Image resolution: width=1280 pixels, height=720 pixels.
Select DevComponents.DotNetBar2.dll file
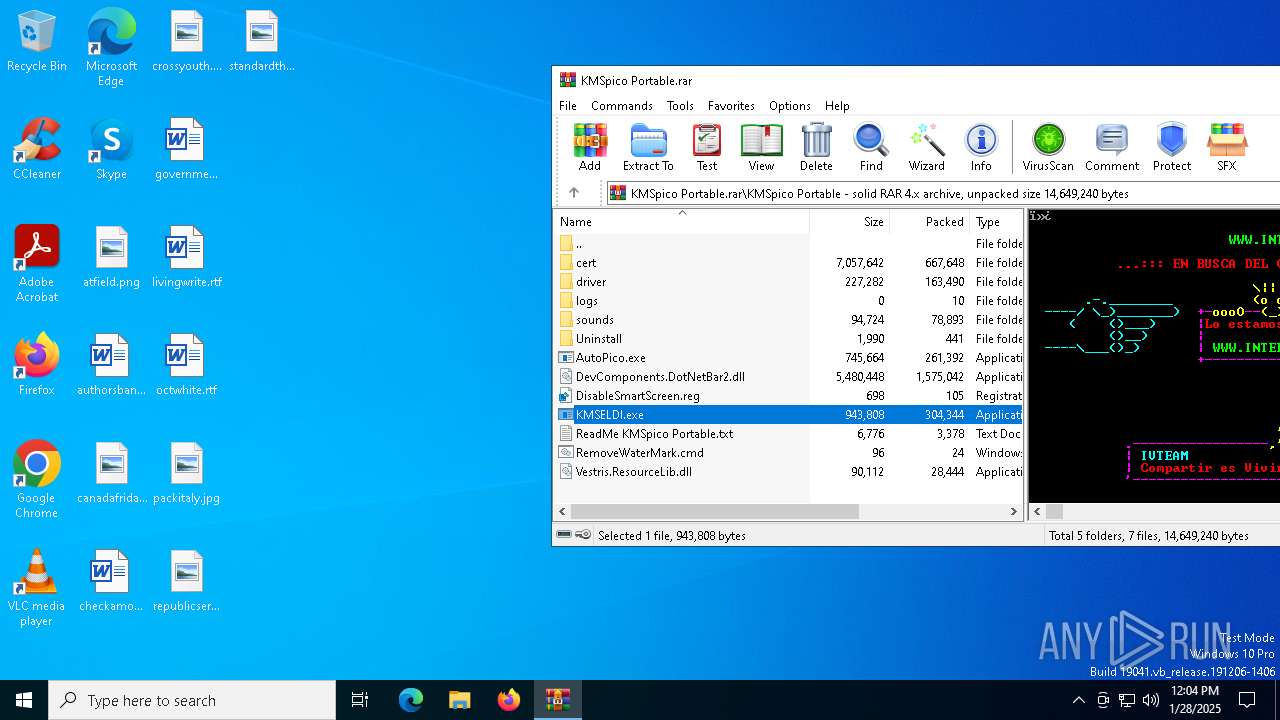pos(788,376)
